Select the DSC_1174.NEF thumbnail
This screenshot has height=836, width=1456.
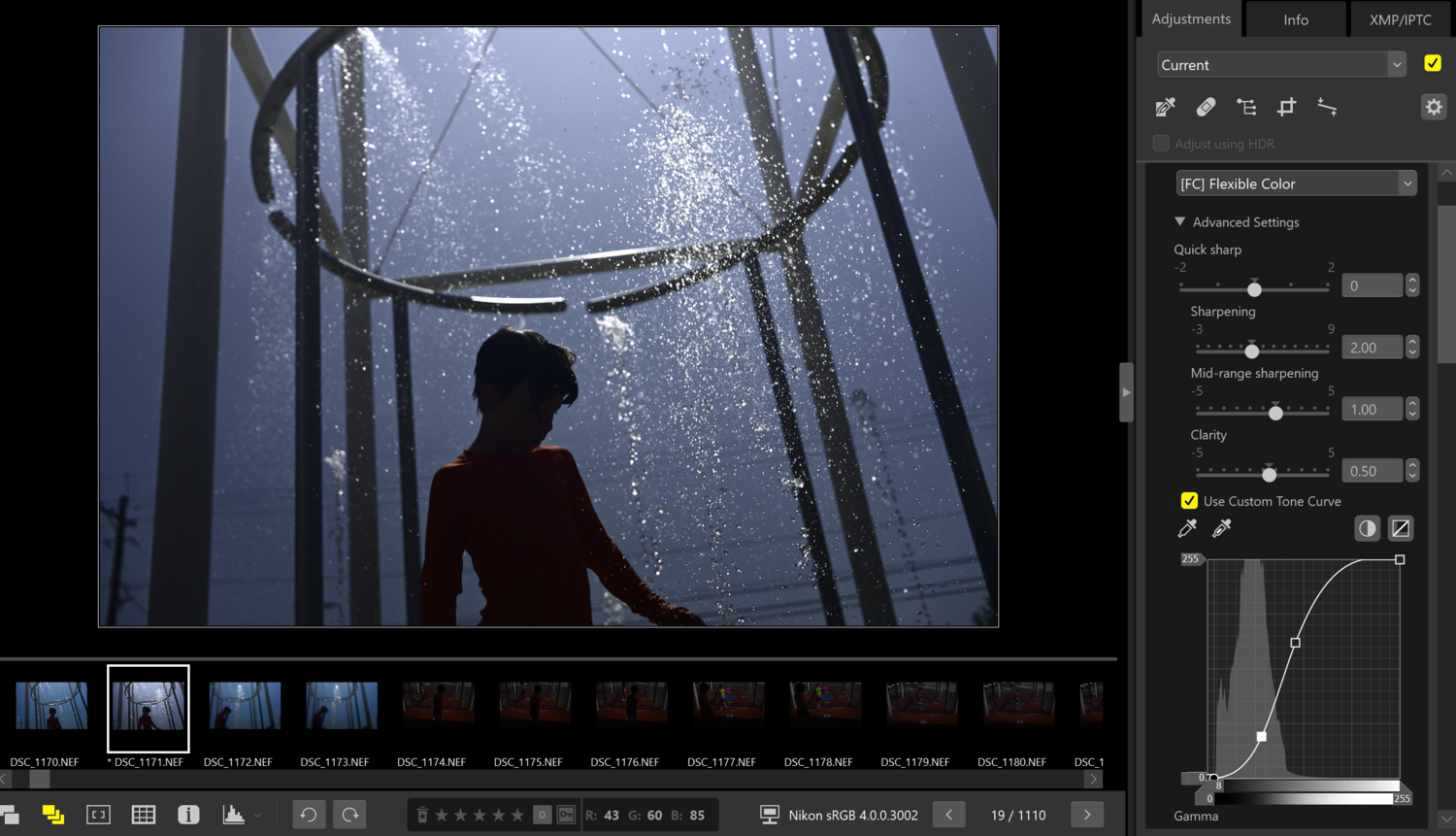438,706
